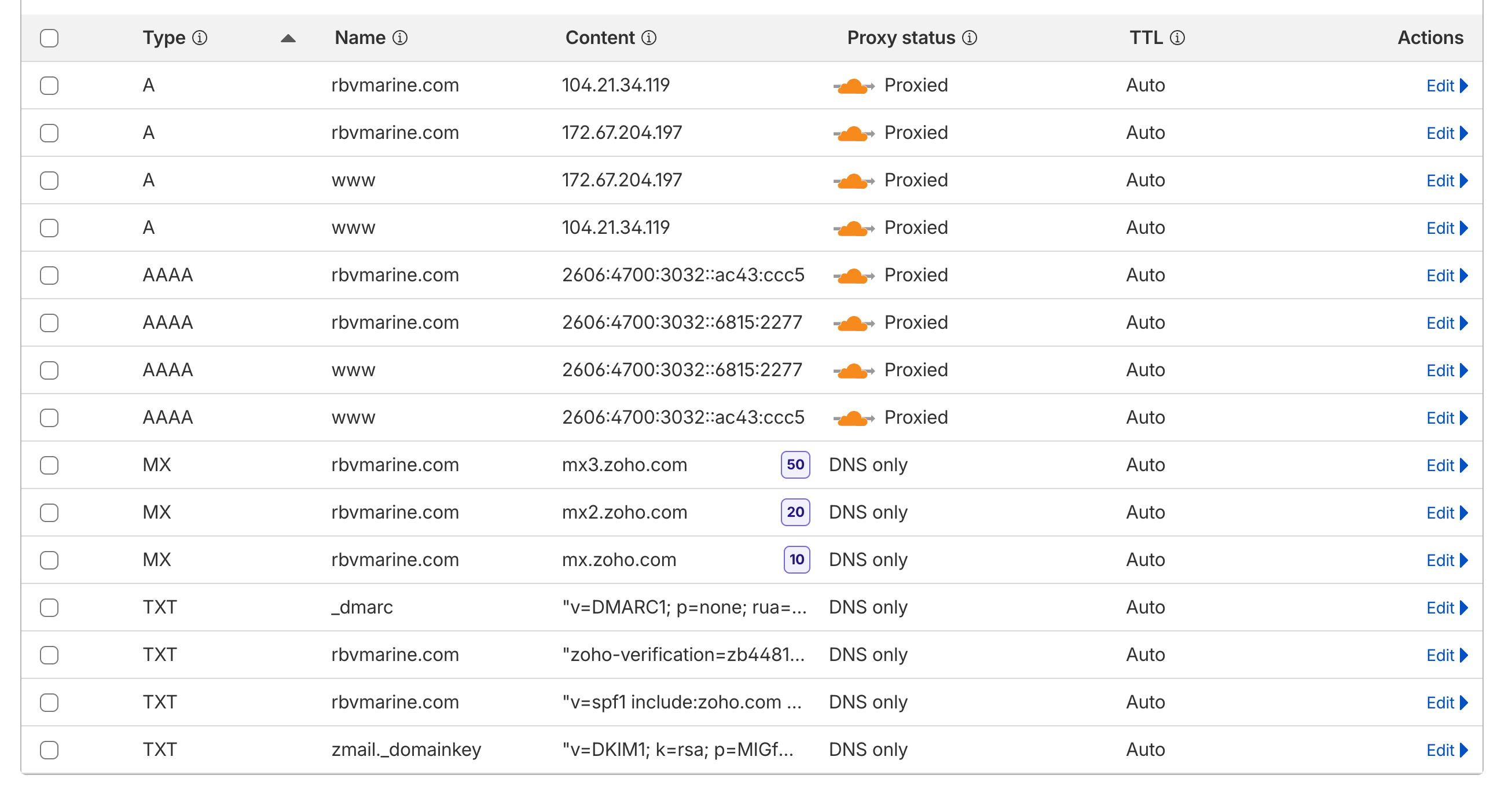The image size is (1512, 786).
Task: Check the box for the _dmarc TXT record
Action: (49, 608)
